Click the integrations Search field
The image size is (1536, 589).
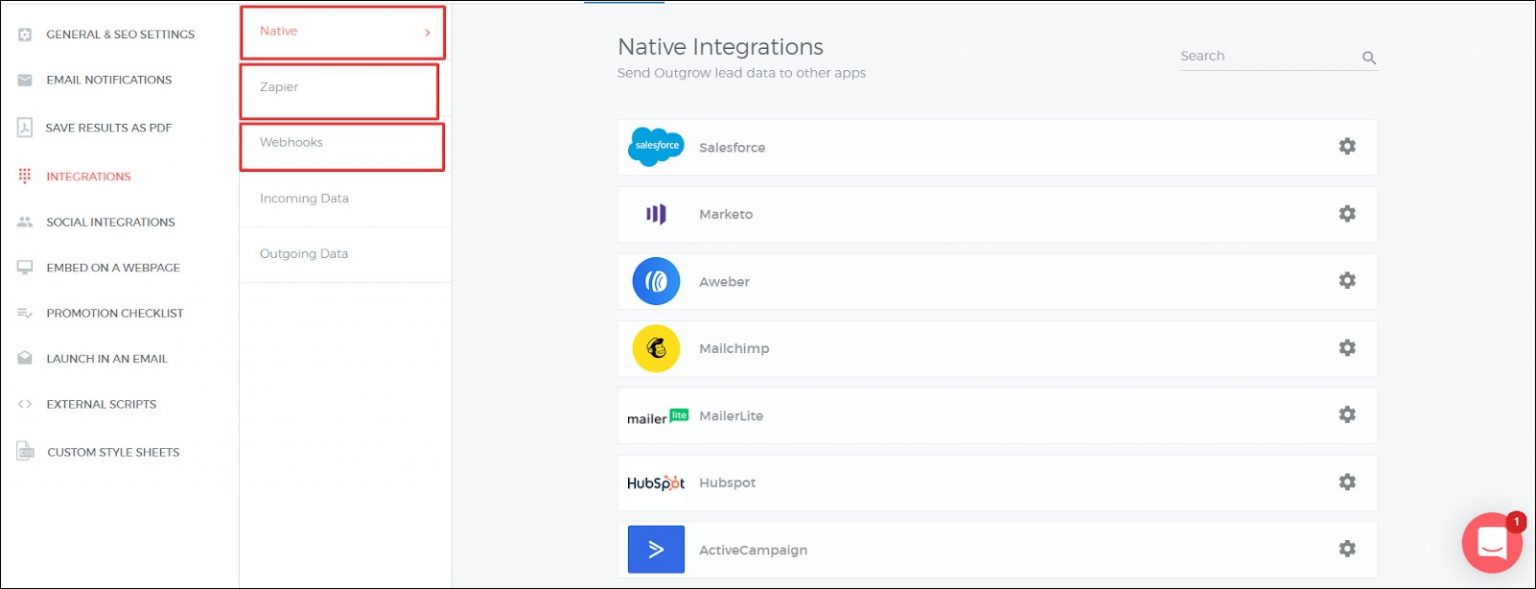(x=1265, y=57)
